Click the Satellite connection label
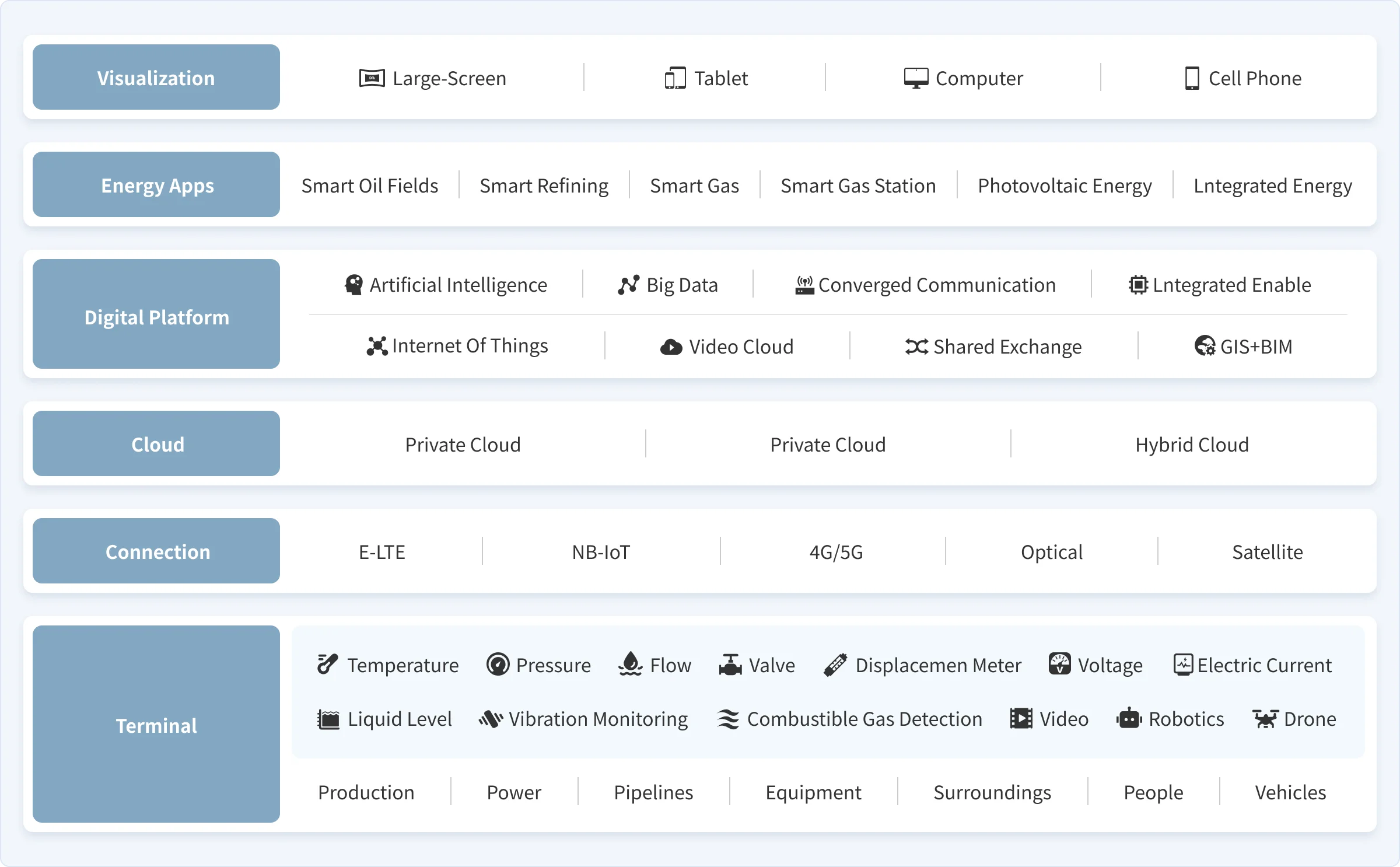This screenshot has height=867, width=1400. pyautogui.click(x=1268, y=552)
